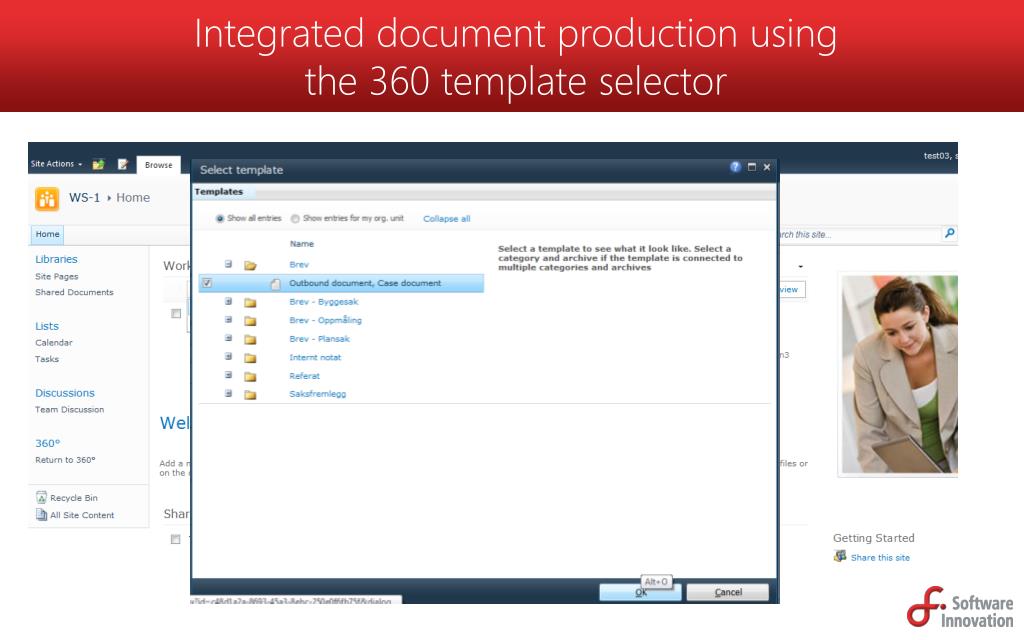Open the WS-1 breadcrumb link

click(x=84, y=197)
